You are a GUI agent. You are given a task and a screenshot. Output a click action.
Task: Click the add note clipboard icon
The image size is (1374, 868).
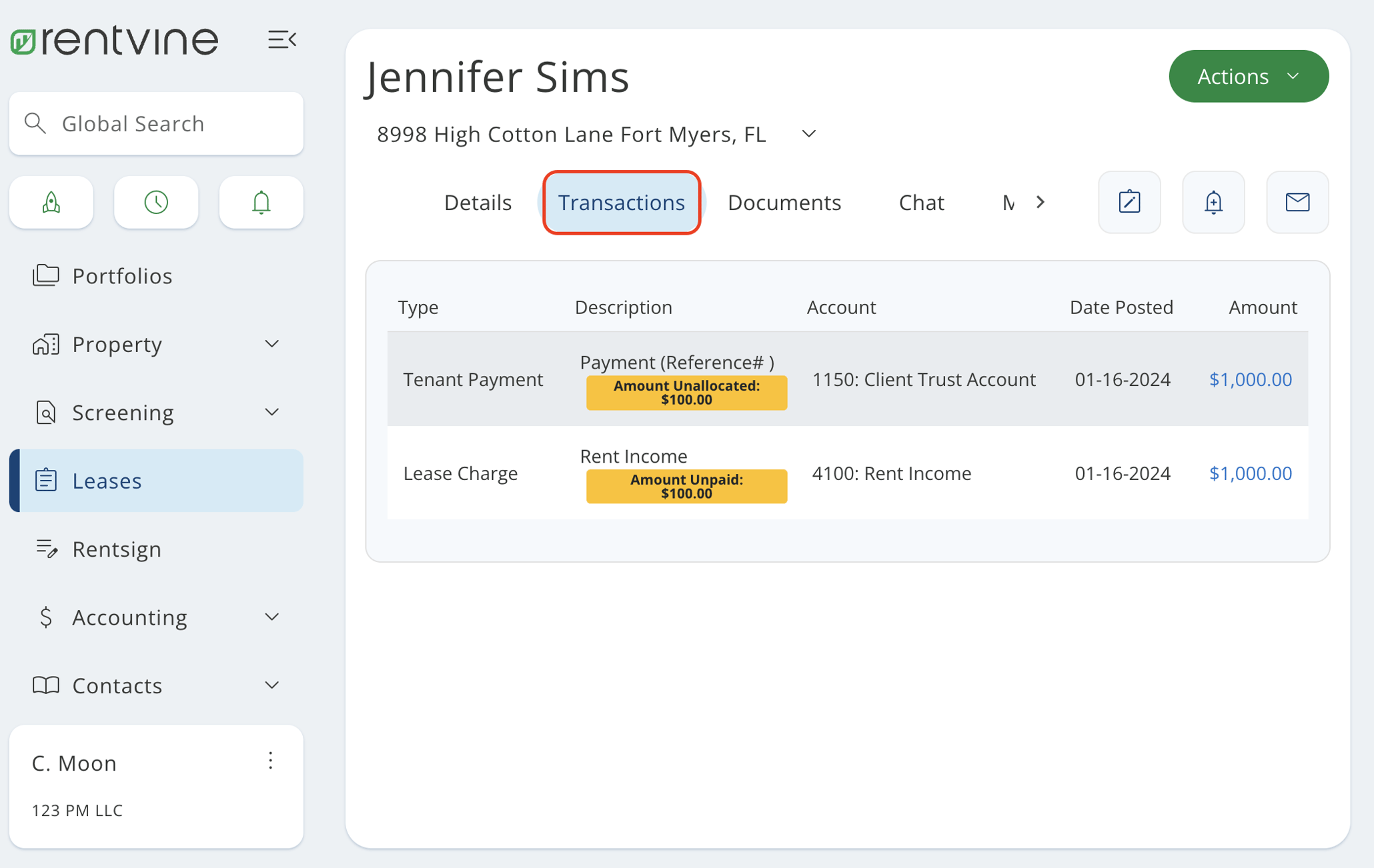coord(1129,202)
